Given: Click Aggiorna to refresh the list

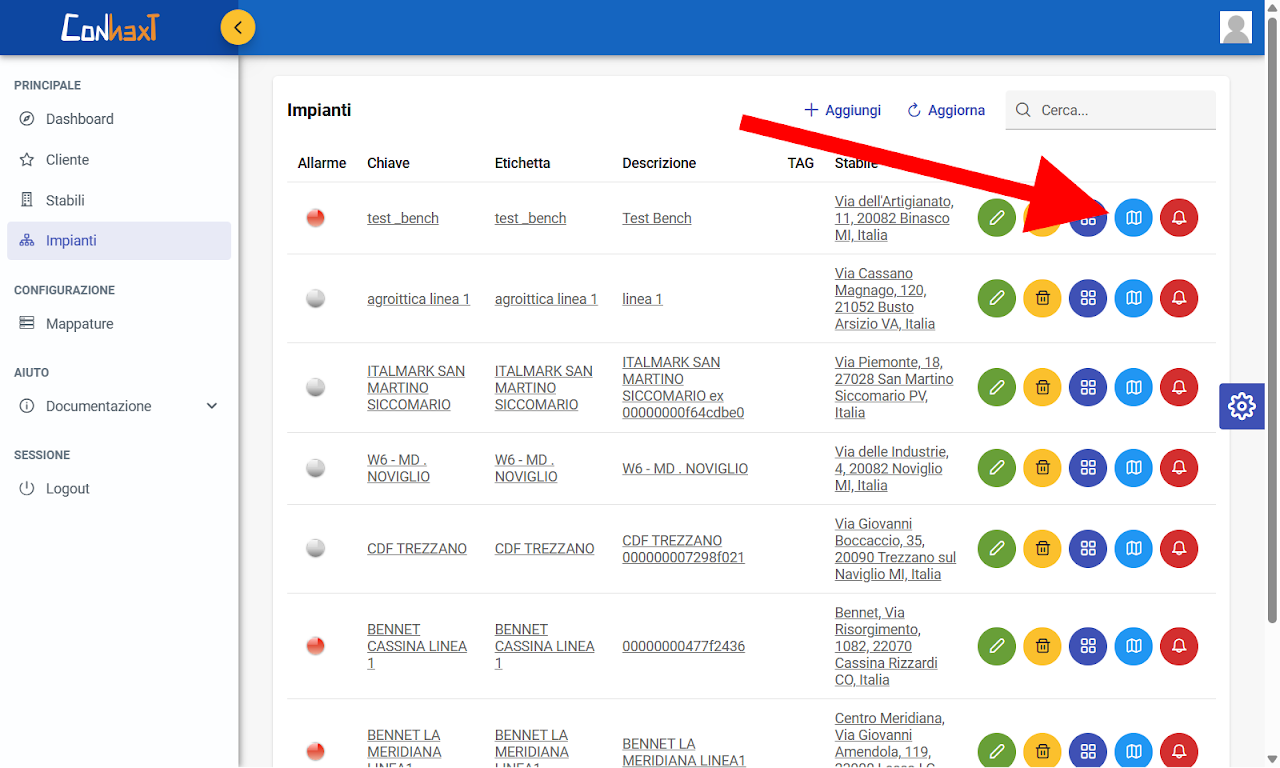Looking at the screenshot, I should [946, 110].
